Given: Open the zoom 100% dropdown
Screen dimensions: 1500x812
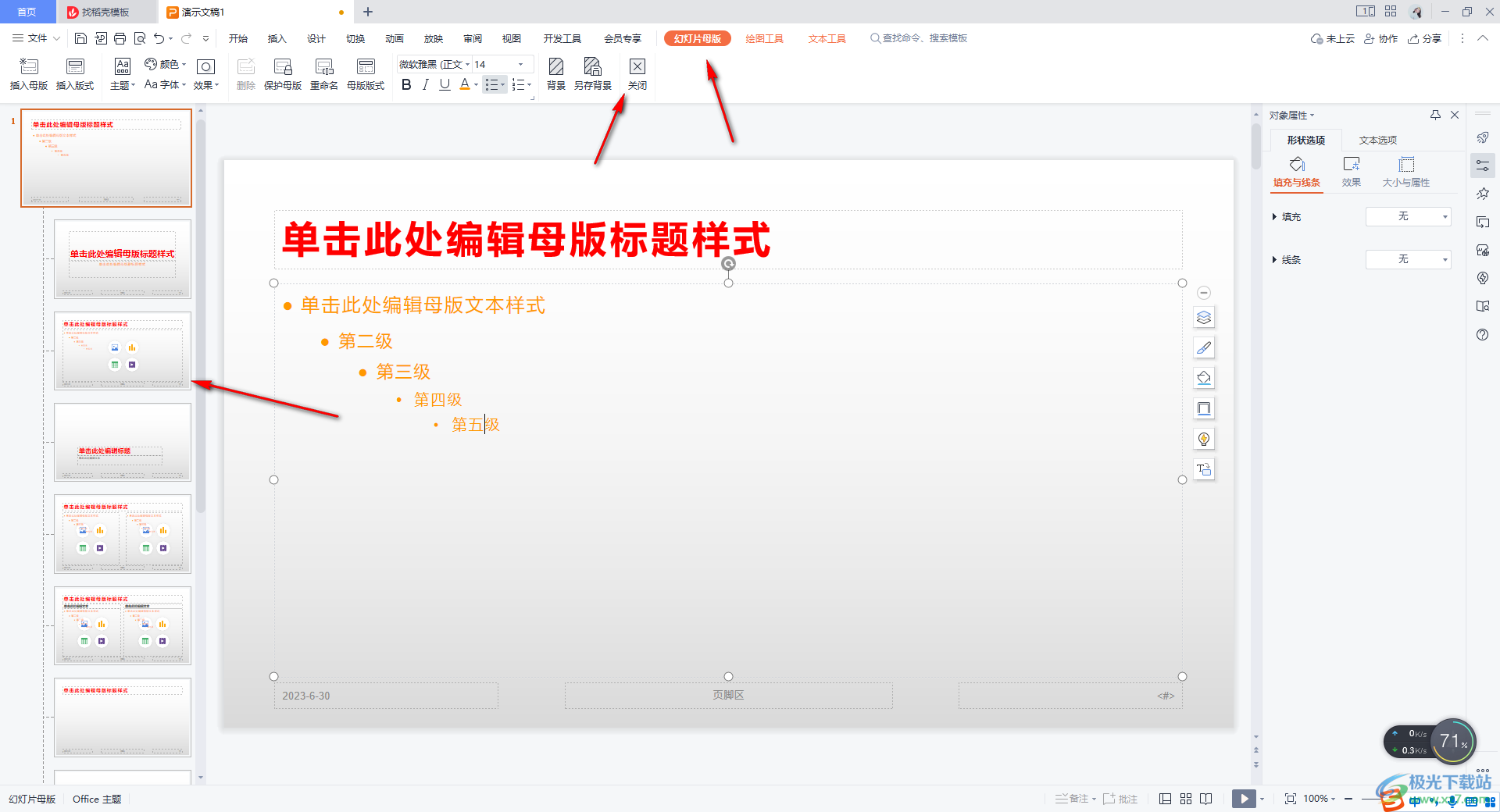Looking at the screenshot, I should (1320, 799).
